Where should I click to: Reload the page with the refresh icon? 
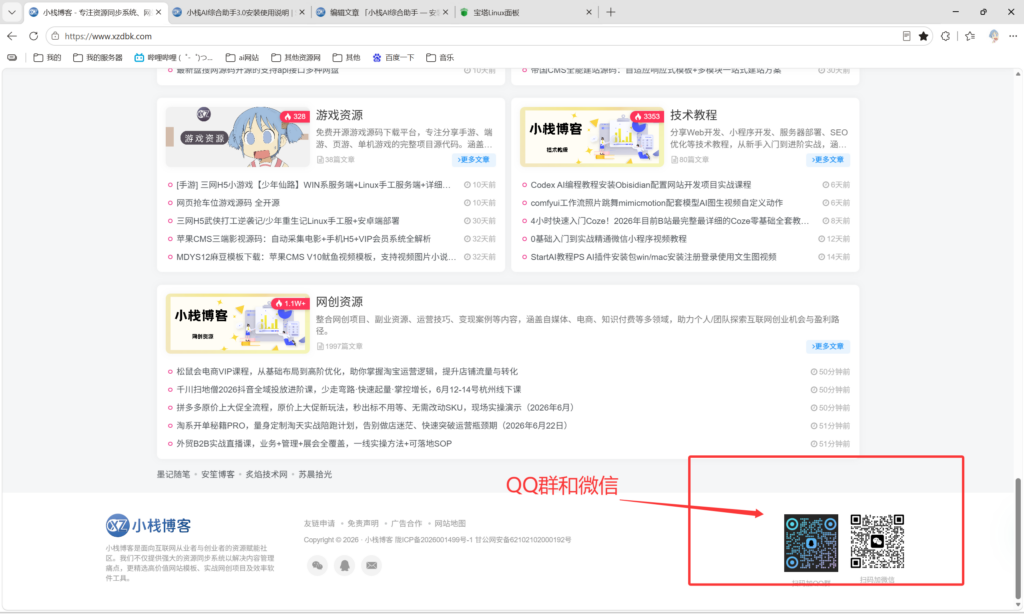coord(33,36)
